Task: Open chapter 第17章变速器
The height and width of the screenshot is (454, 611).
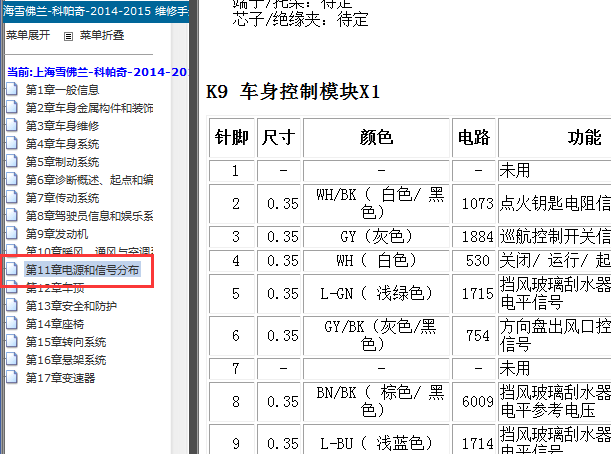Action: [60, 378]
